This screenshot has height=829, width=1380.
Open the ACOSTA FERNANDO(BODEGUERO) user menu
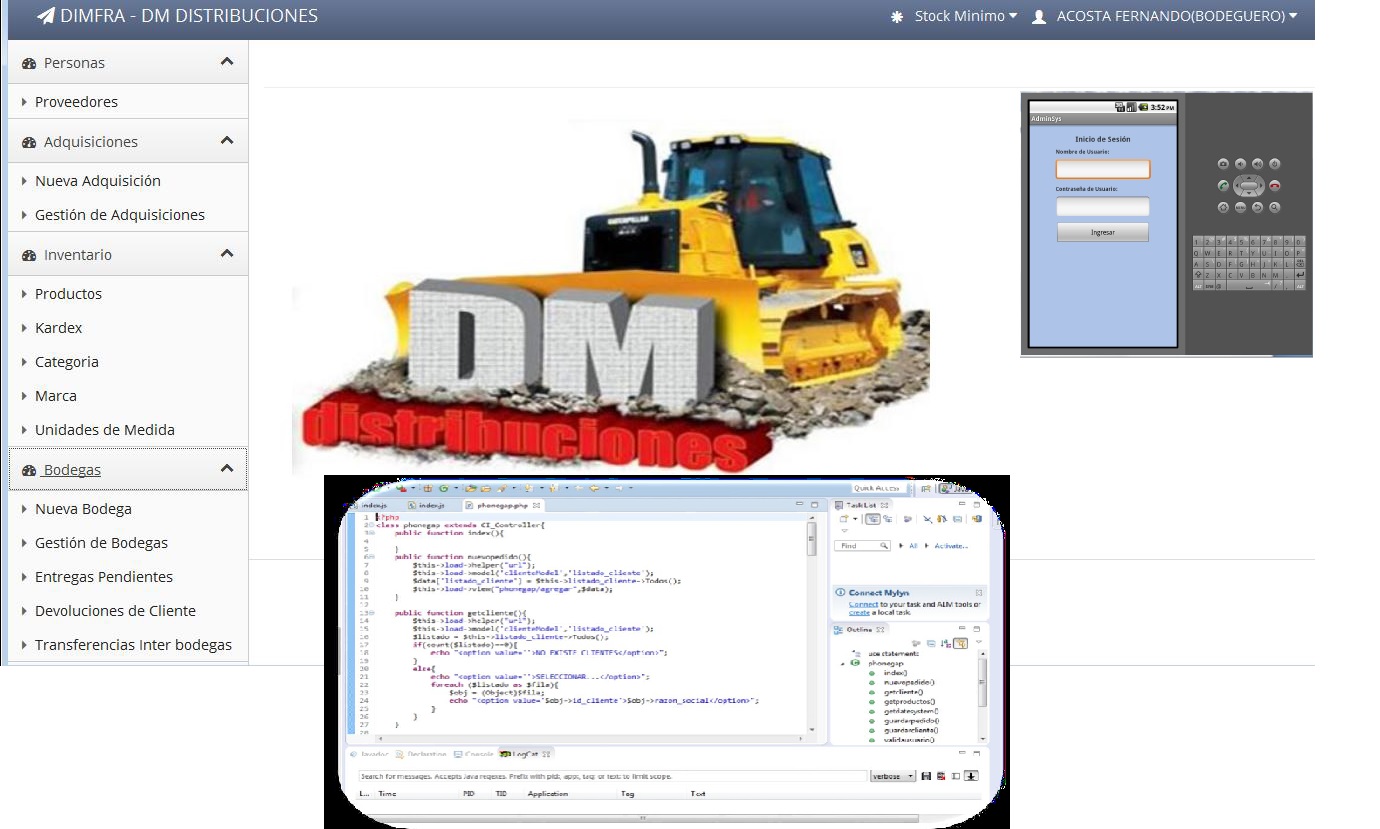[1177, 16]
